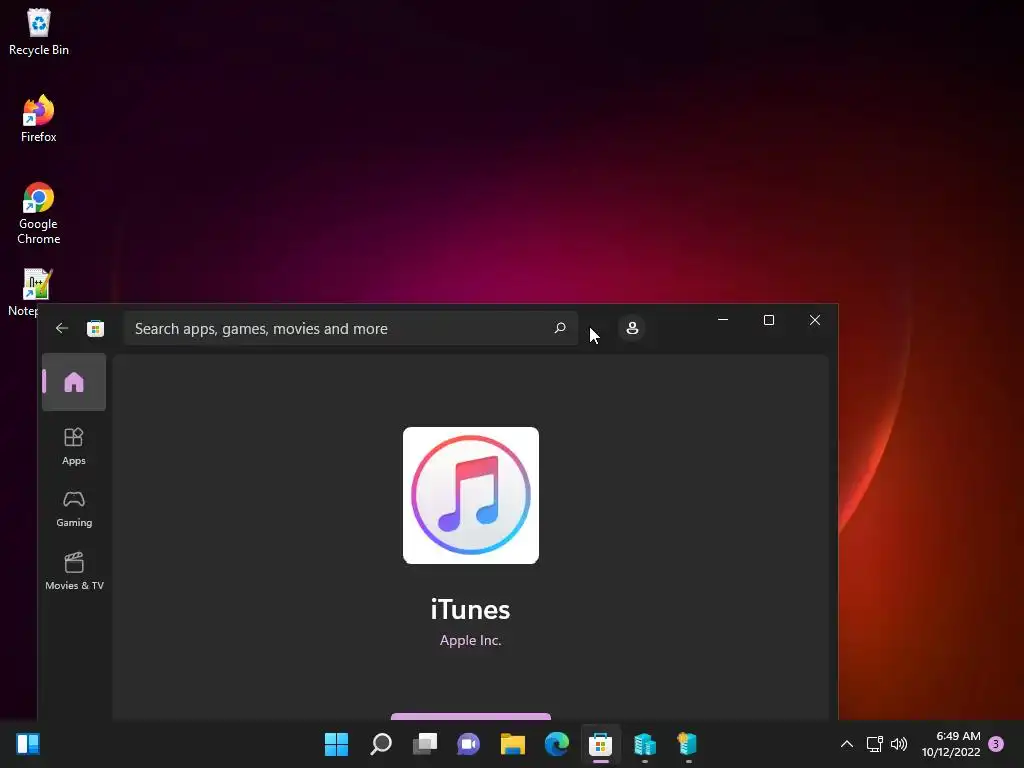This screenshot has width=1024, height=768.
Task: Open taskbar Search
Action: click(381, 744)
